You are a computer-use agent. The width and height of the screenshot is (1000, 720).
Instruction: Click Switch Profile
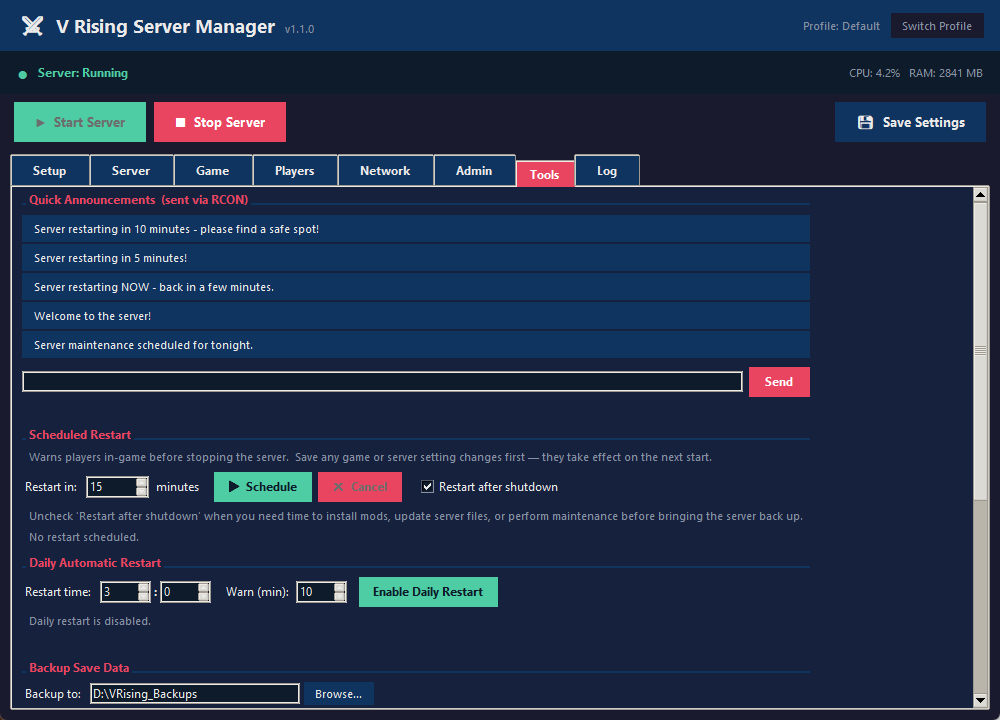[937, 26]
